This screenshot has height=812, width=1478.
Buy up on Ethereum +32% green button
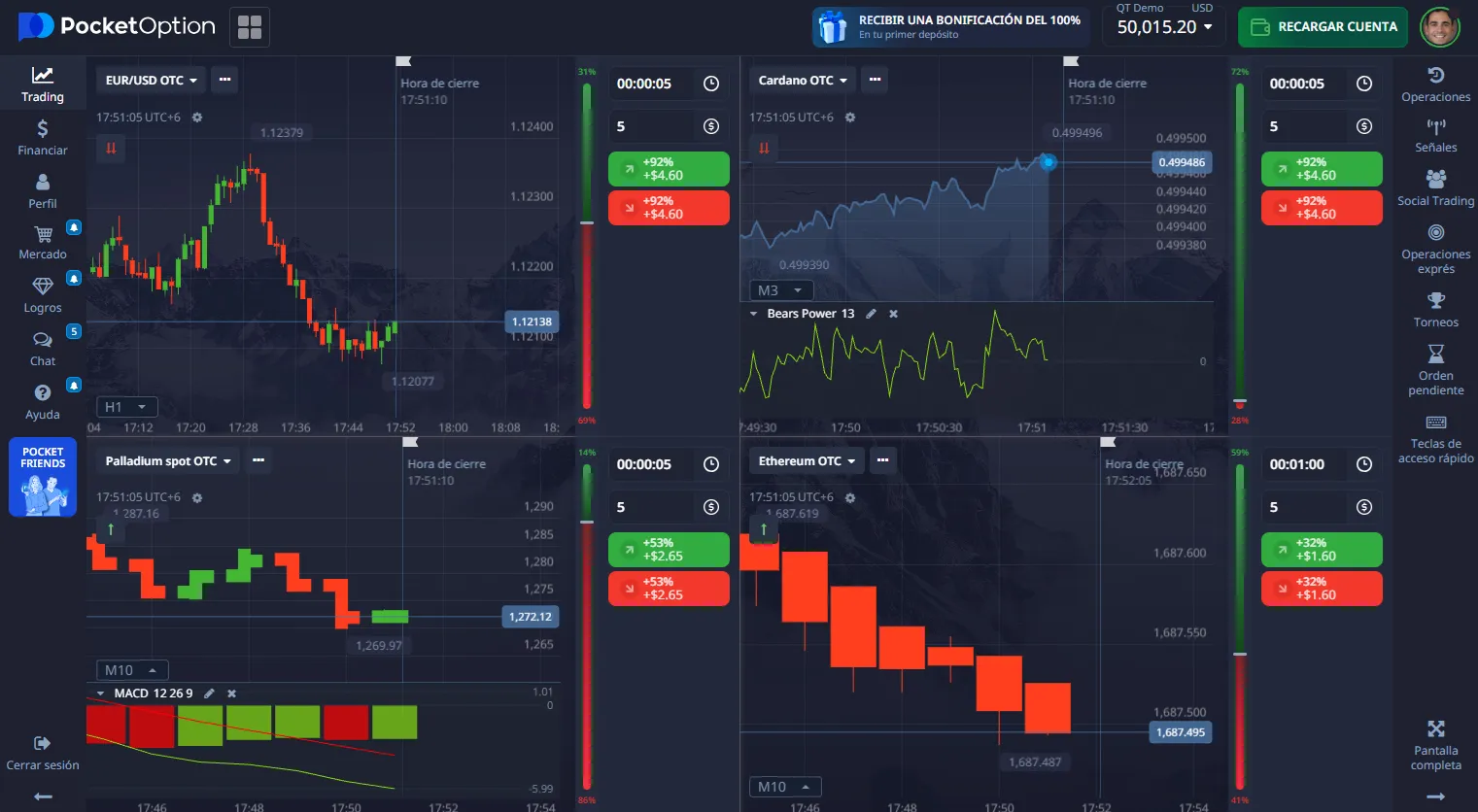pos(1322,550)
